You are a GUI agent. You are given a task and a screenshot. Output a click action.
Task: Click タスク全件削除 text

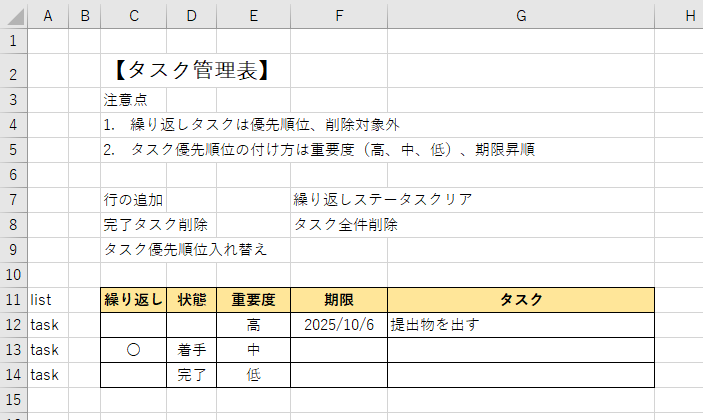(x=345, y=225)
